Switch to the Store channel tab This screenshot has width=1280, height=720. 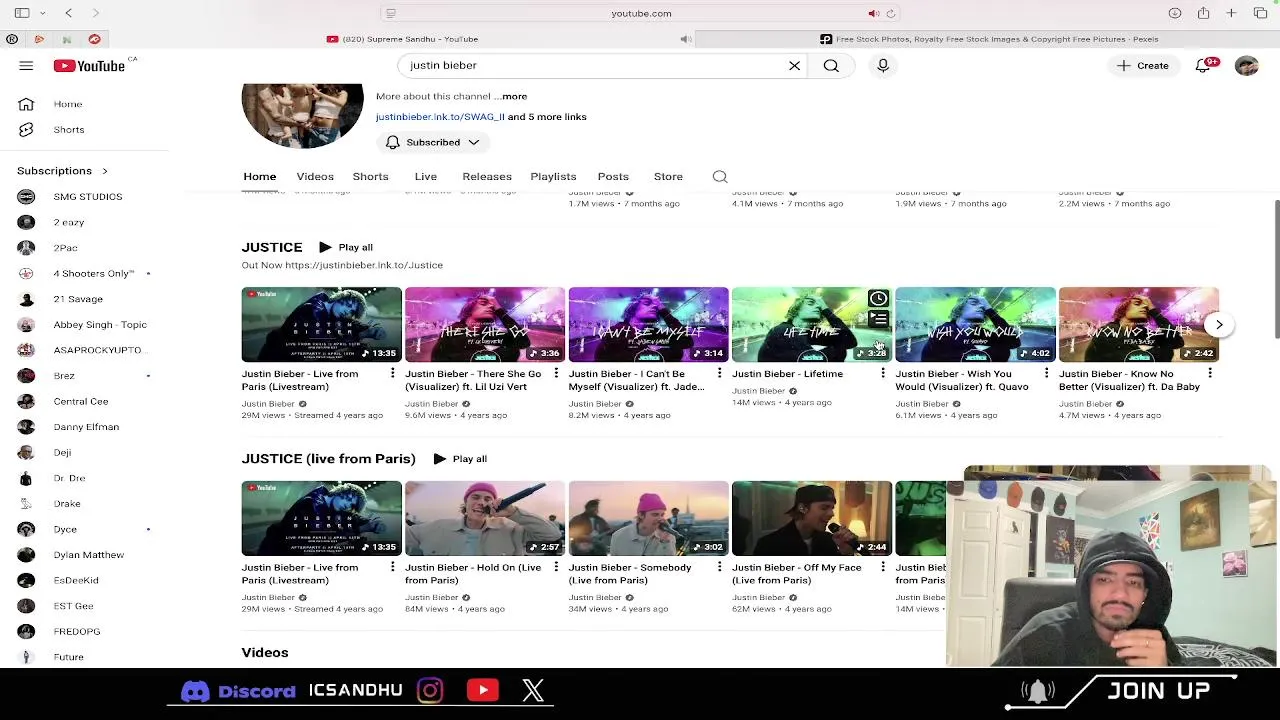point(668,177)
